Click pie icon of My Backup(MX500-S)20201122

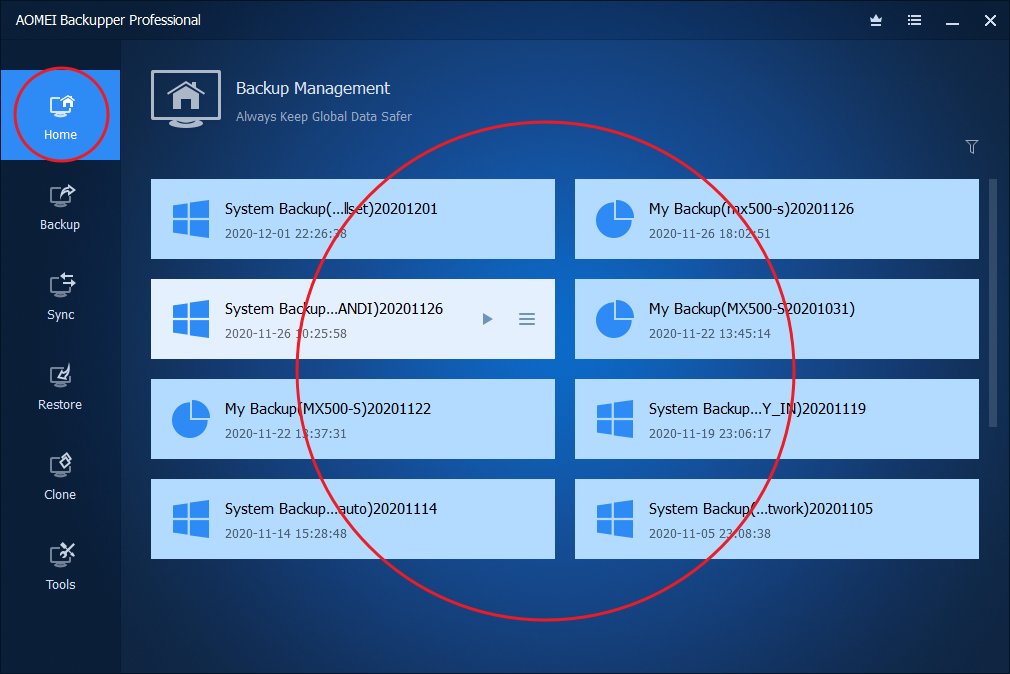(x=191, y=419)
